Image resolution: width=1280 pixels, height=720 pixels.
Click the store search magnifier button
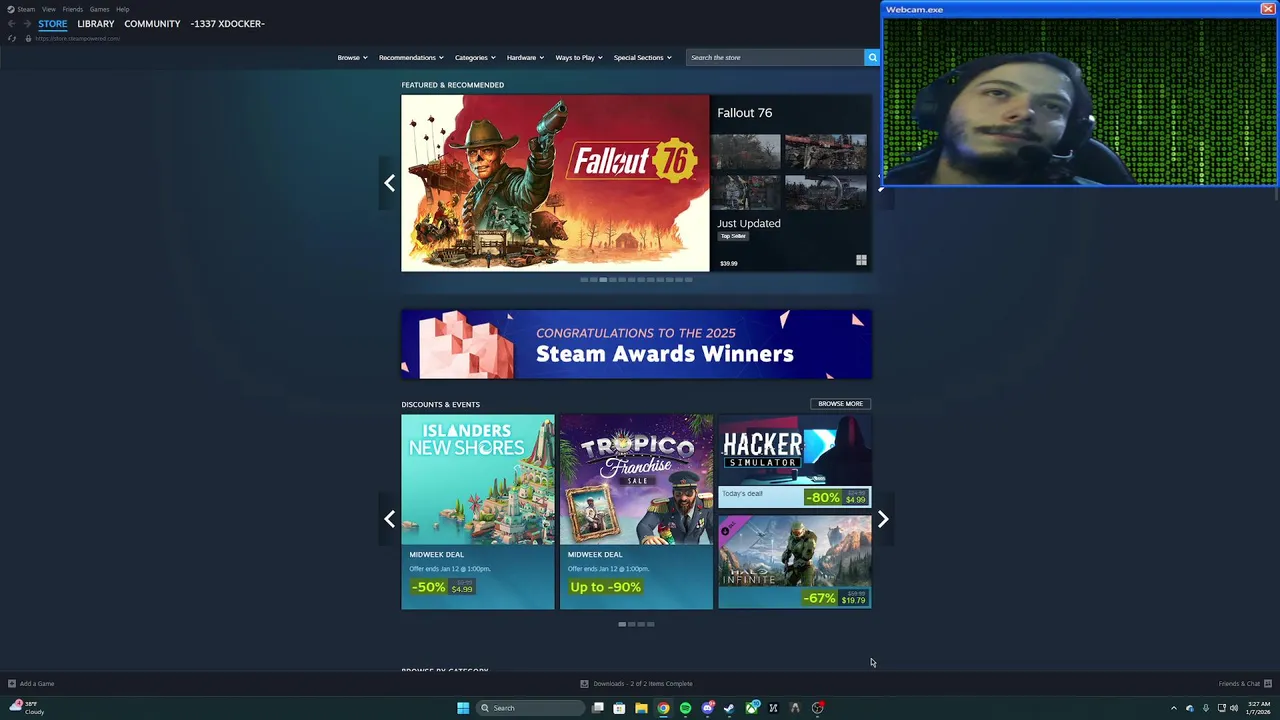(872, 57)
